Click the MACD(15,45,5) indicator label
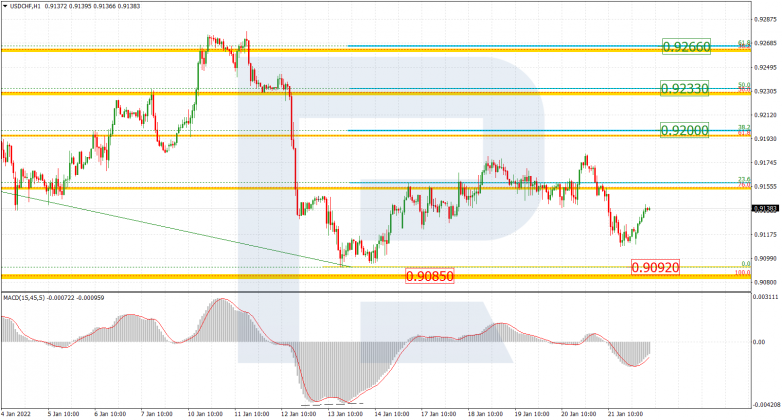This screenshot has height=420, width=782. [24, 298]
